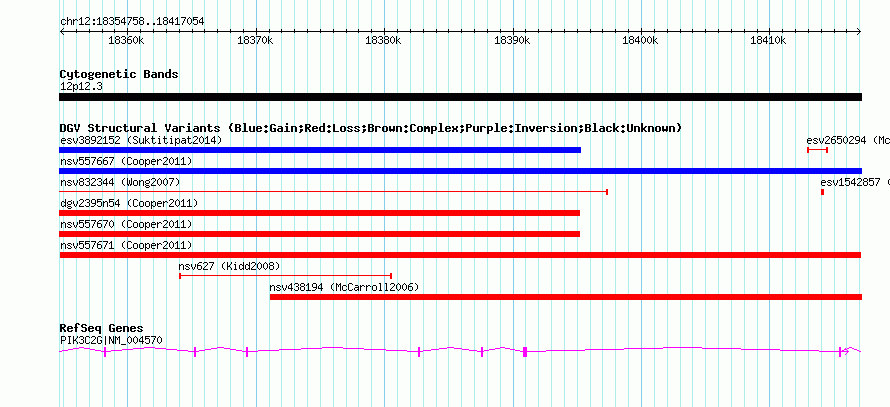Image resolution: width=890 pixels, height=407 pixels.
Task: Select the nsv557671 red loss bar
Action: pos(460,255)
